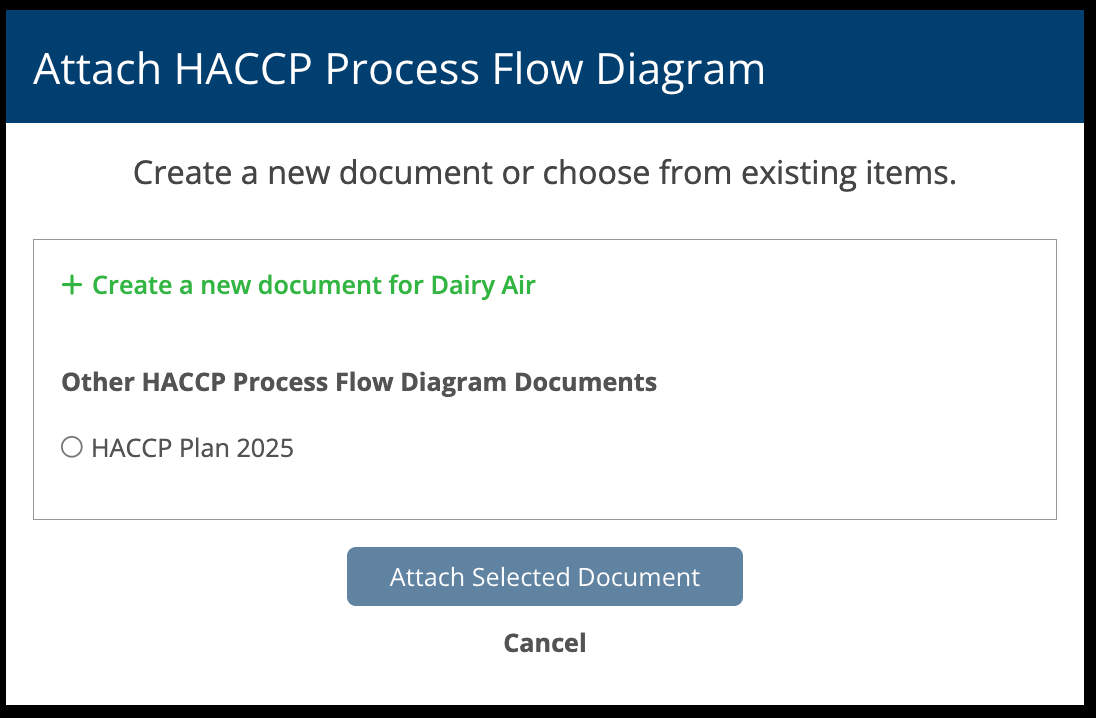
Task: Click the word Attach on the blue button
Action: tap(426, 577)
